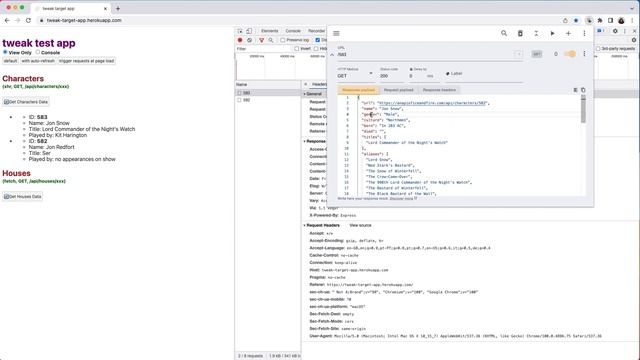This screenshot has height=360, width=640.
Task: Open a new browser tab with plus
Action: point(118,8)
